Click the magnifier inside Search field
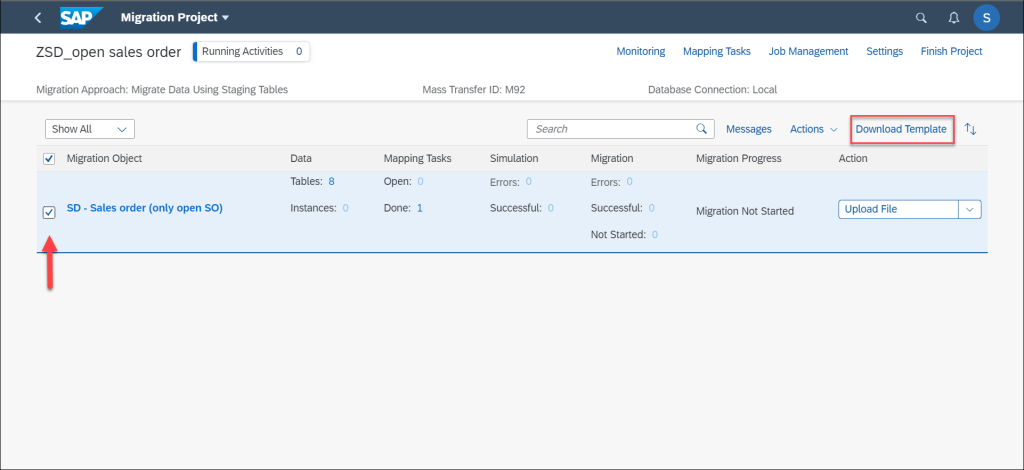This screenshot has width=1024, height=470. click(x=701, y=129)
